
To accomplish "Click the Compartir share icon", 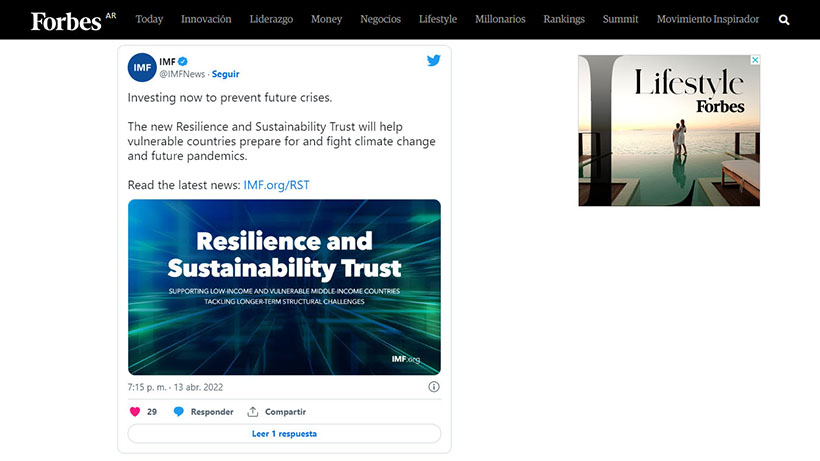I will (x=253, y=412).
